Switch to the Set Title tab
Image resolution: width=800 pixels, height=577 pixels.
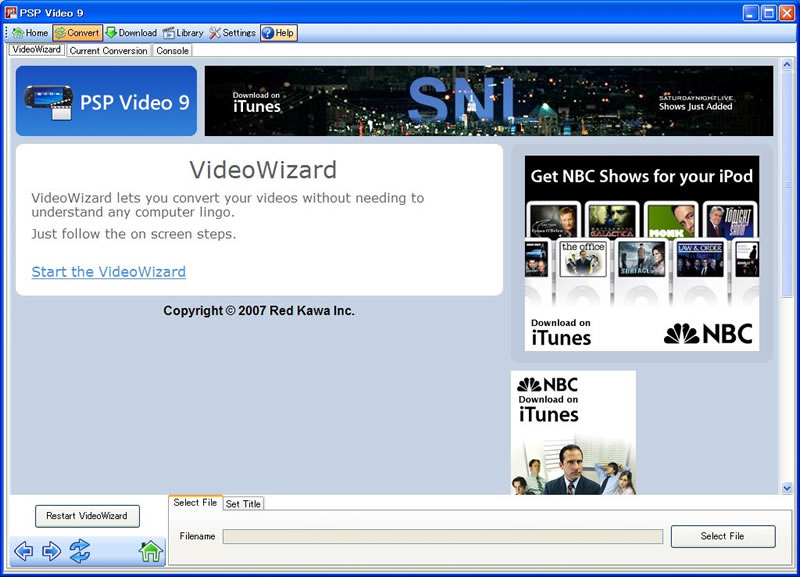click(x=243, y=504)
